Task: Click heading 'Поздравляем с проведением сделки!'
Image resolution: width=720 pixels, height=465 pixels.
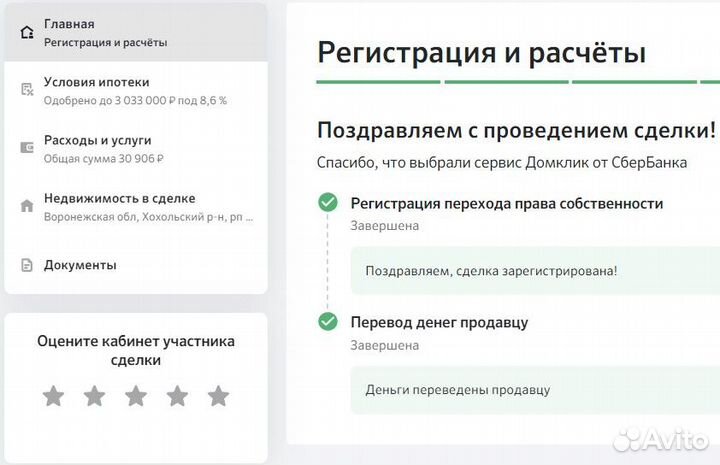Action: tap(517, 130)
